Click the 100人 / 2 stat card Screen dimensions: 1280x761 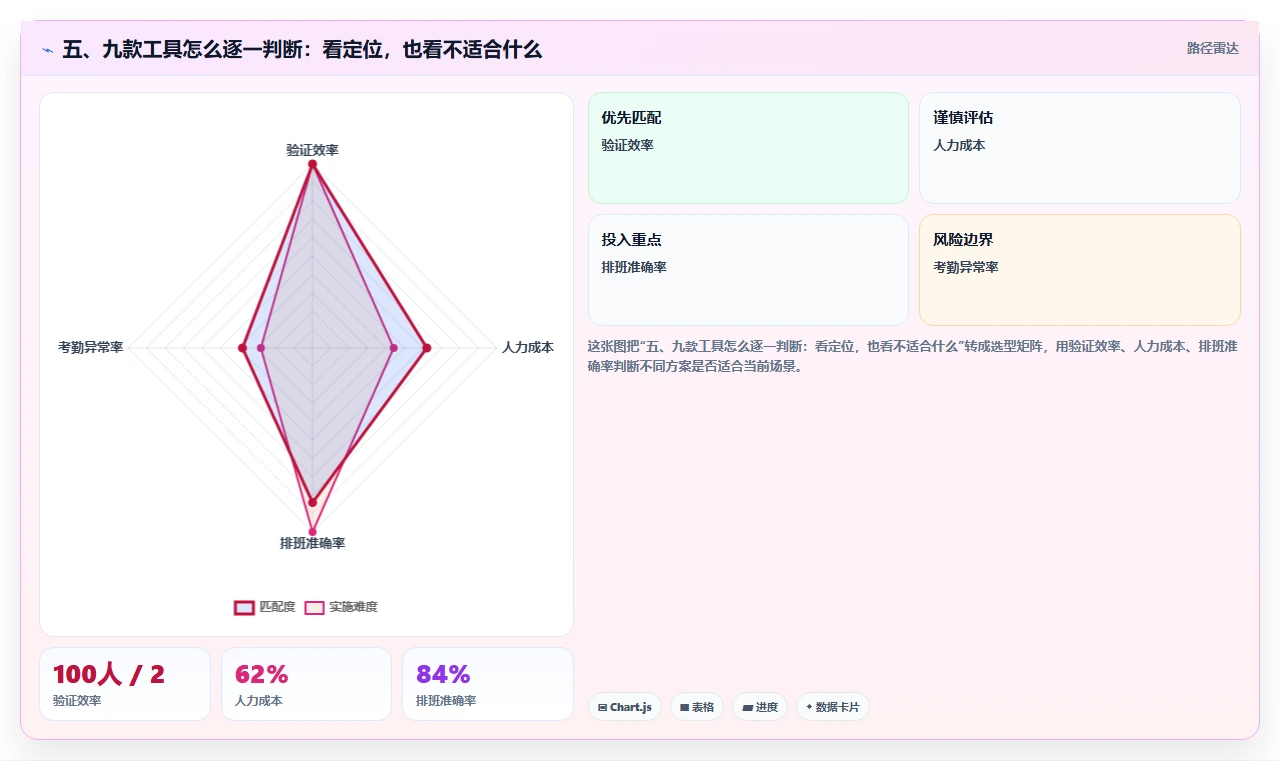[x=125, y=684]
